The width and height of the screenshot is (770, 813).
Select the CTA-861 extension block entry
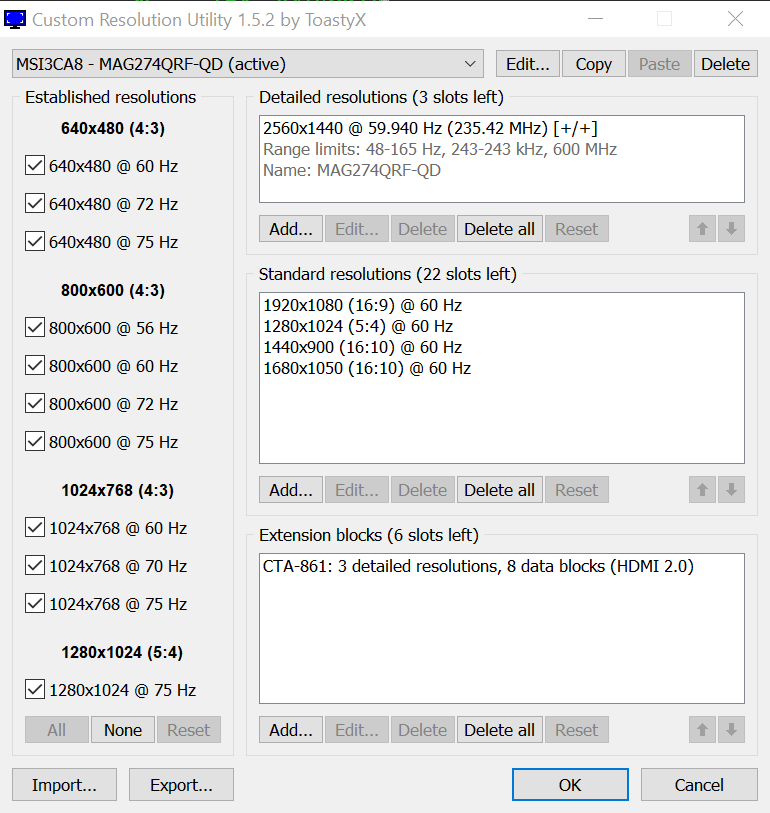click(x=478, y=567)
